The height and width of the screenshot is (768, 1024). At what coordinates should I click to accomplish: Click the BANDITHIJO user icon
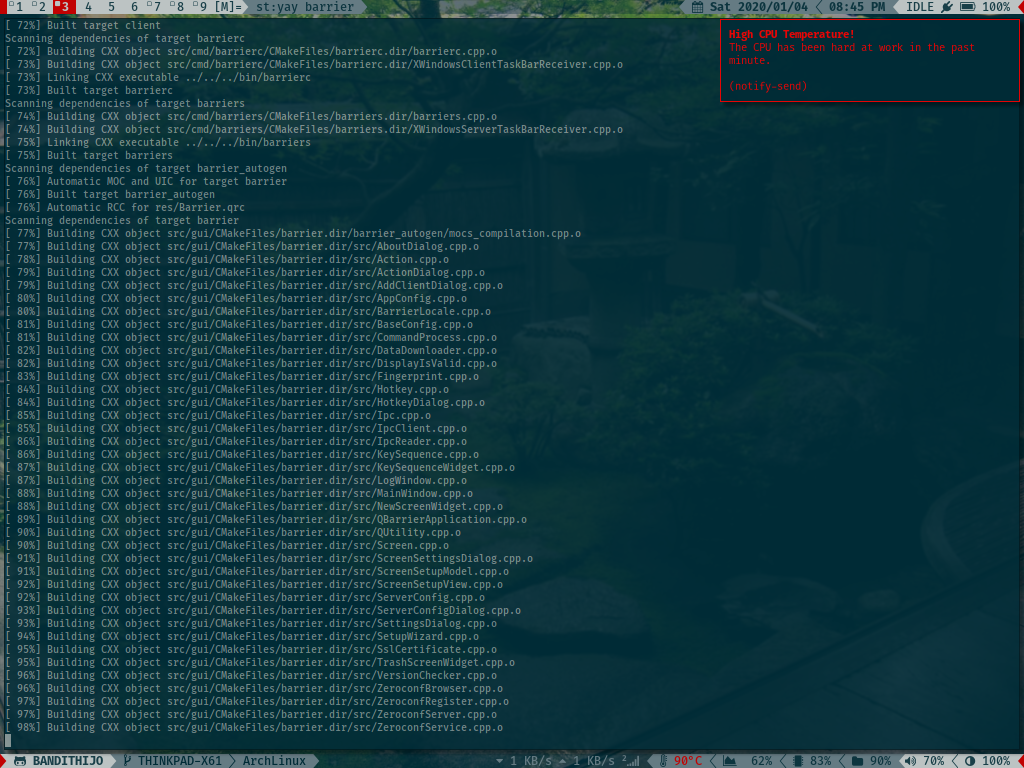(20, 761)
